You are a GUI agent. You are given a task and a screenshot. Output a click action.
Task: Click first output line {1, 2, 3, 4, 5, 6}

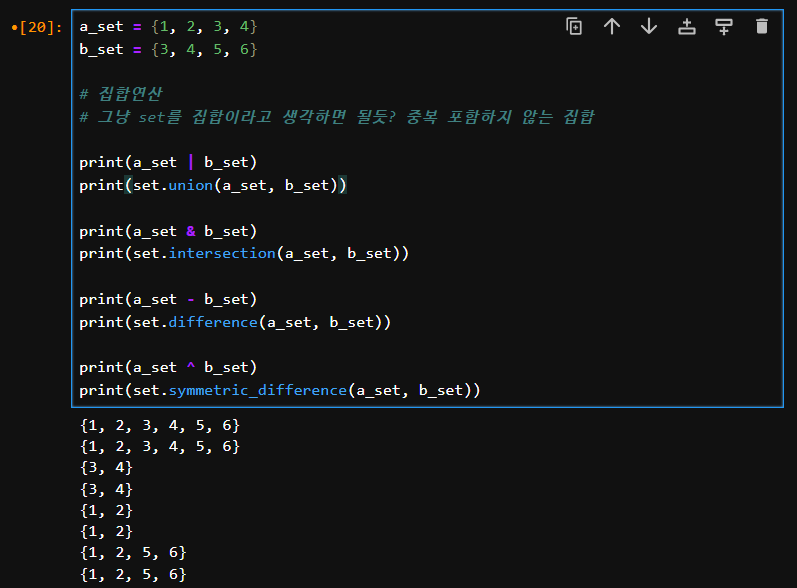(x=160, y=425)
